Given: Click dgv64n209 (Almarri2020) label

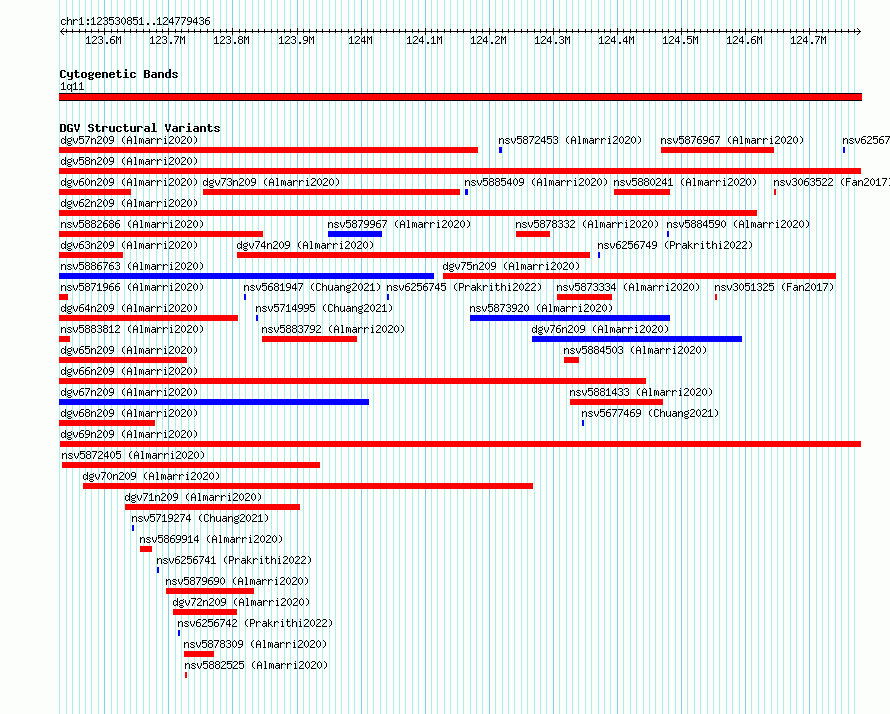Looking at the screenshot, I should coord(129,308).
